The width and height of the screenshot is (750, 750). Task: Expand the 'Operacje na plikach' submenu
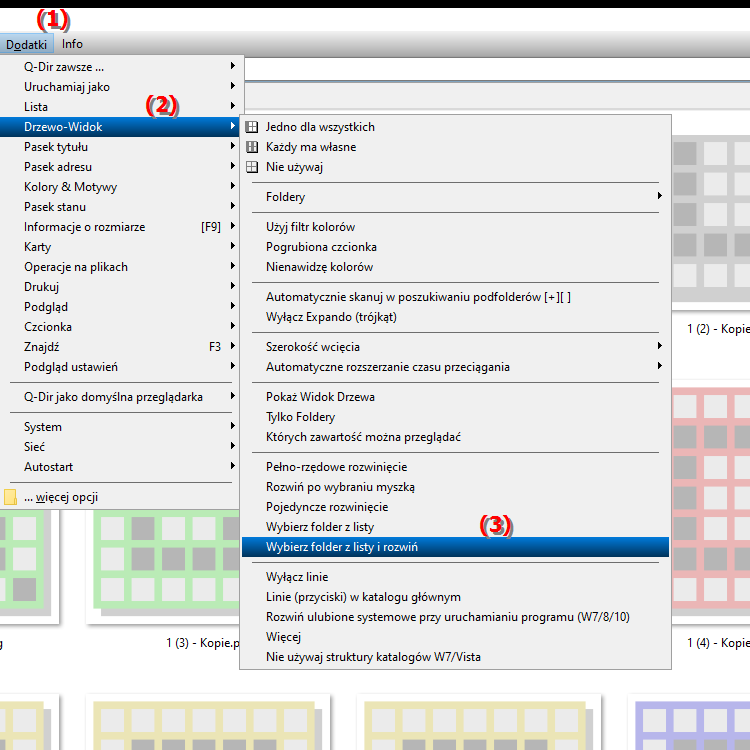point(119,267)
